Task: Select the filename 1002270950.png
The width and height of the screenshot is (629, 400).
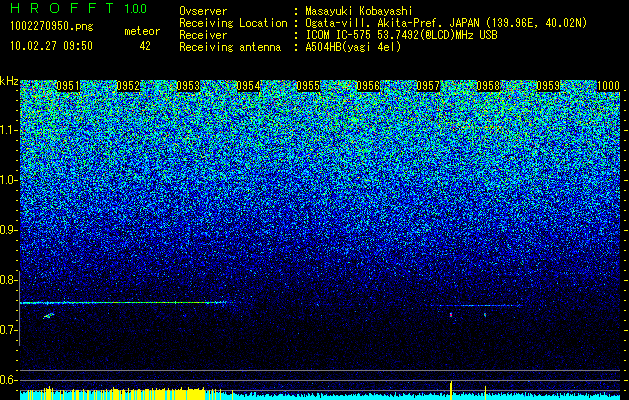Action: 52,27
